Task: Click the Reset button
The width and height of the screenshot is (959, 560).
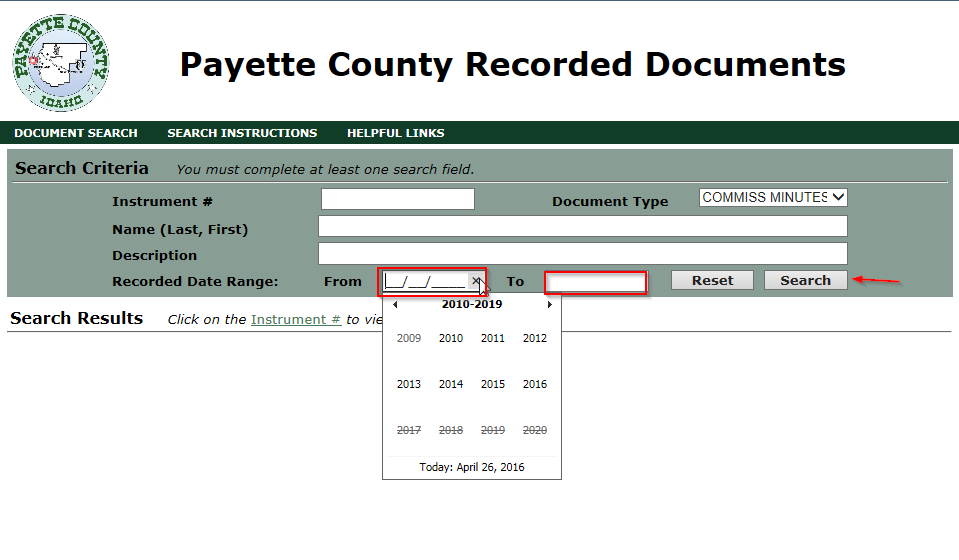Action: pyautogui.click(x=713, y=280)
